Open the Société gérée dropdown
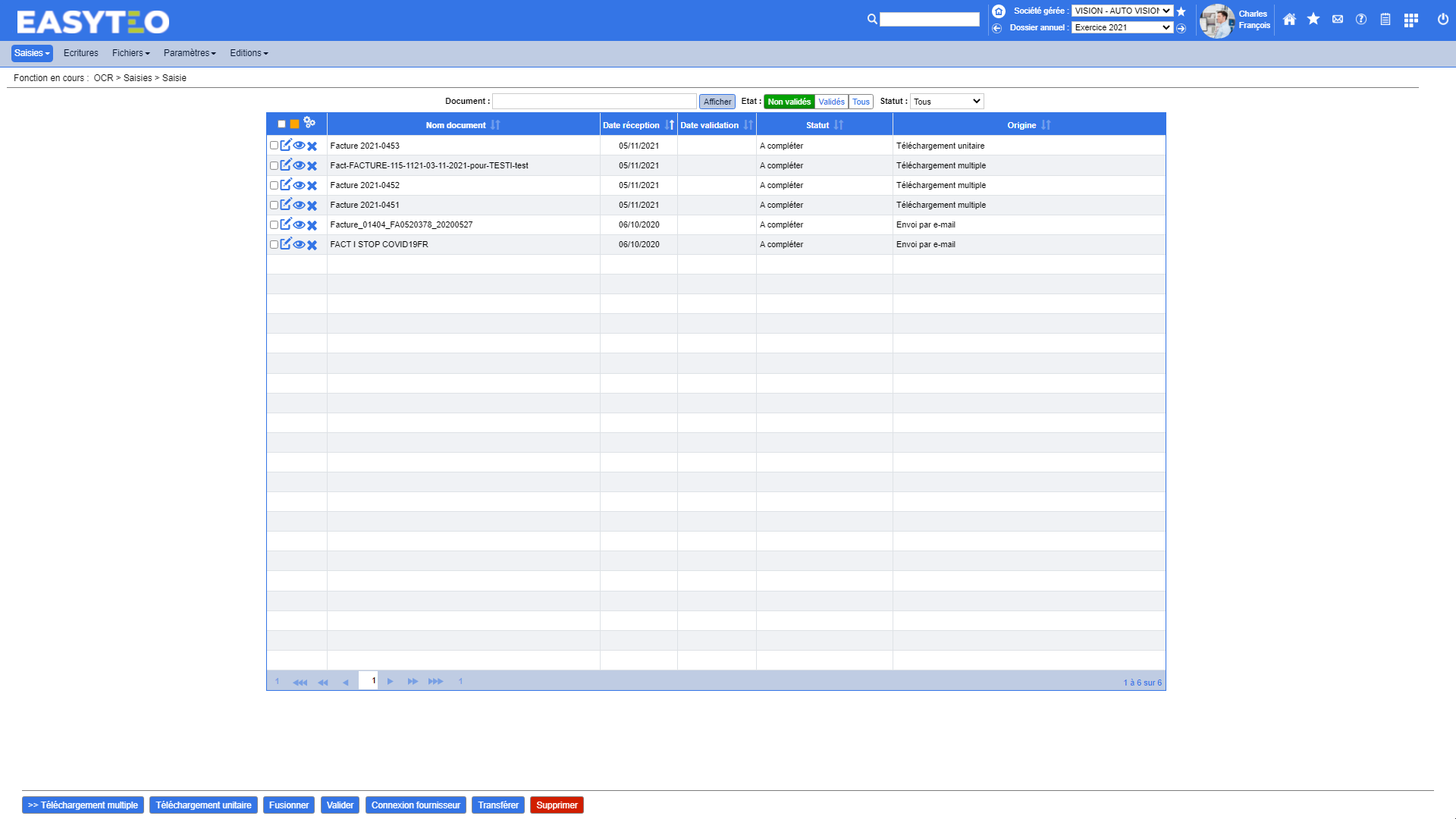1456x819 pixels. point(1122,11)
